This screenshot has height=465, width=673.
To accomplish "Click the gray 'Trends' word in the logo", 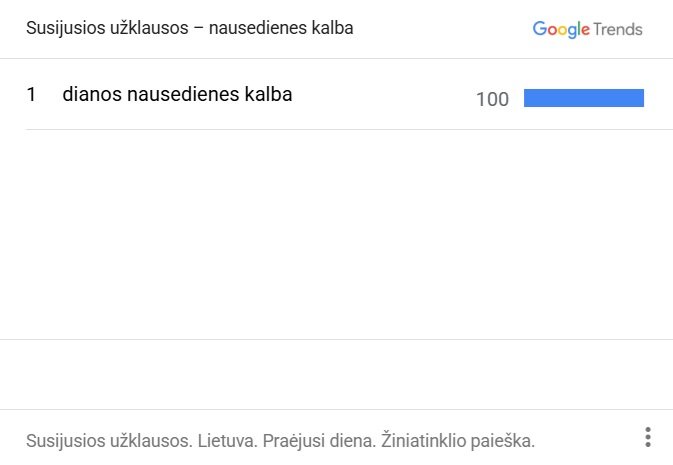I will coord(618,30).
